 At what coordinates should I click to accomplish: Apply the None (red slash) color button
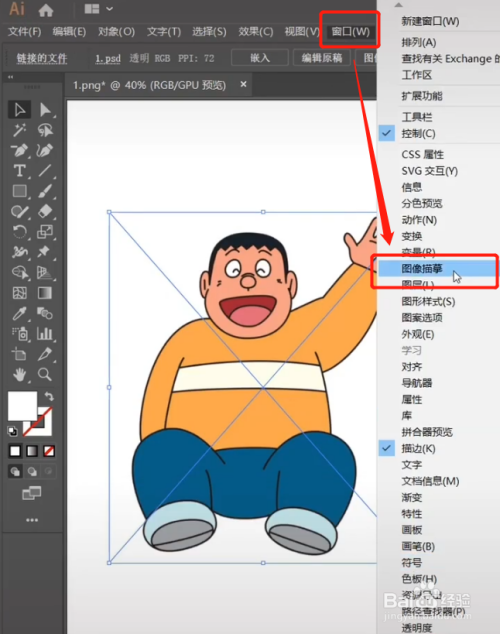pyautogui.click(x=49, y=450)
